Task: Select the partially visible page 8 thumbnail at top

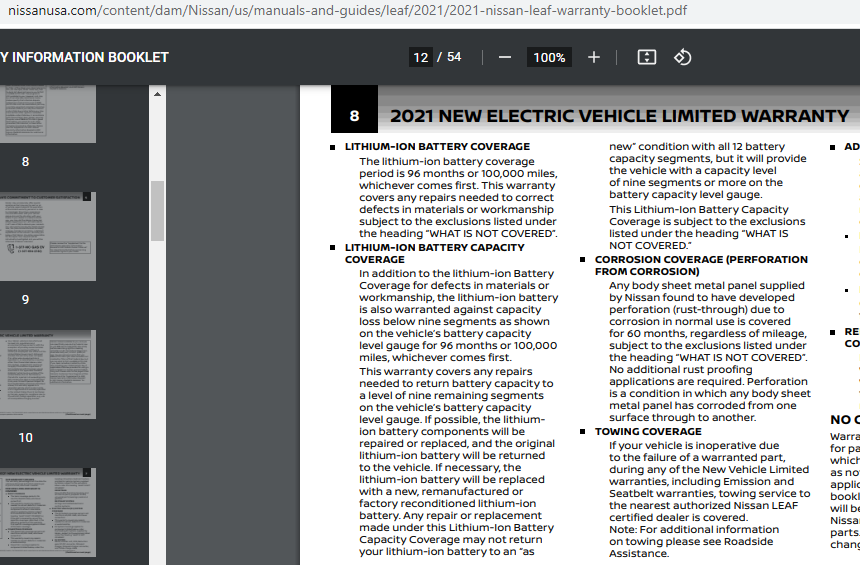Action: point(48,113)
